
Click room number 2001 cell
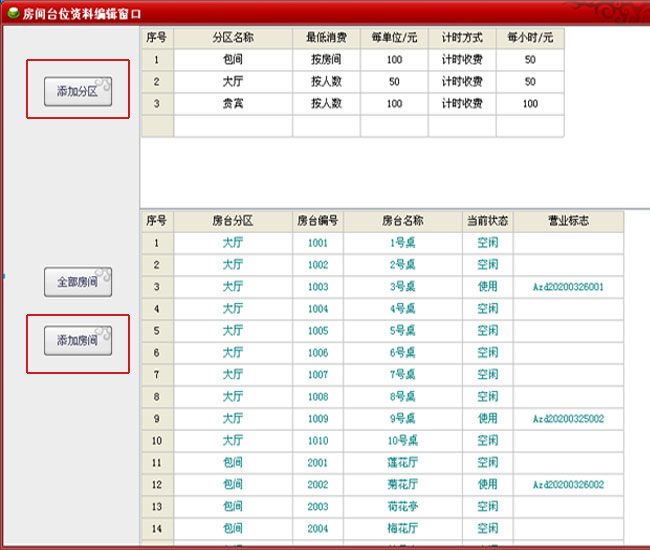tap(318, 463)
